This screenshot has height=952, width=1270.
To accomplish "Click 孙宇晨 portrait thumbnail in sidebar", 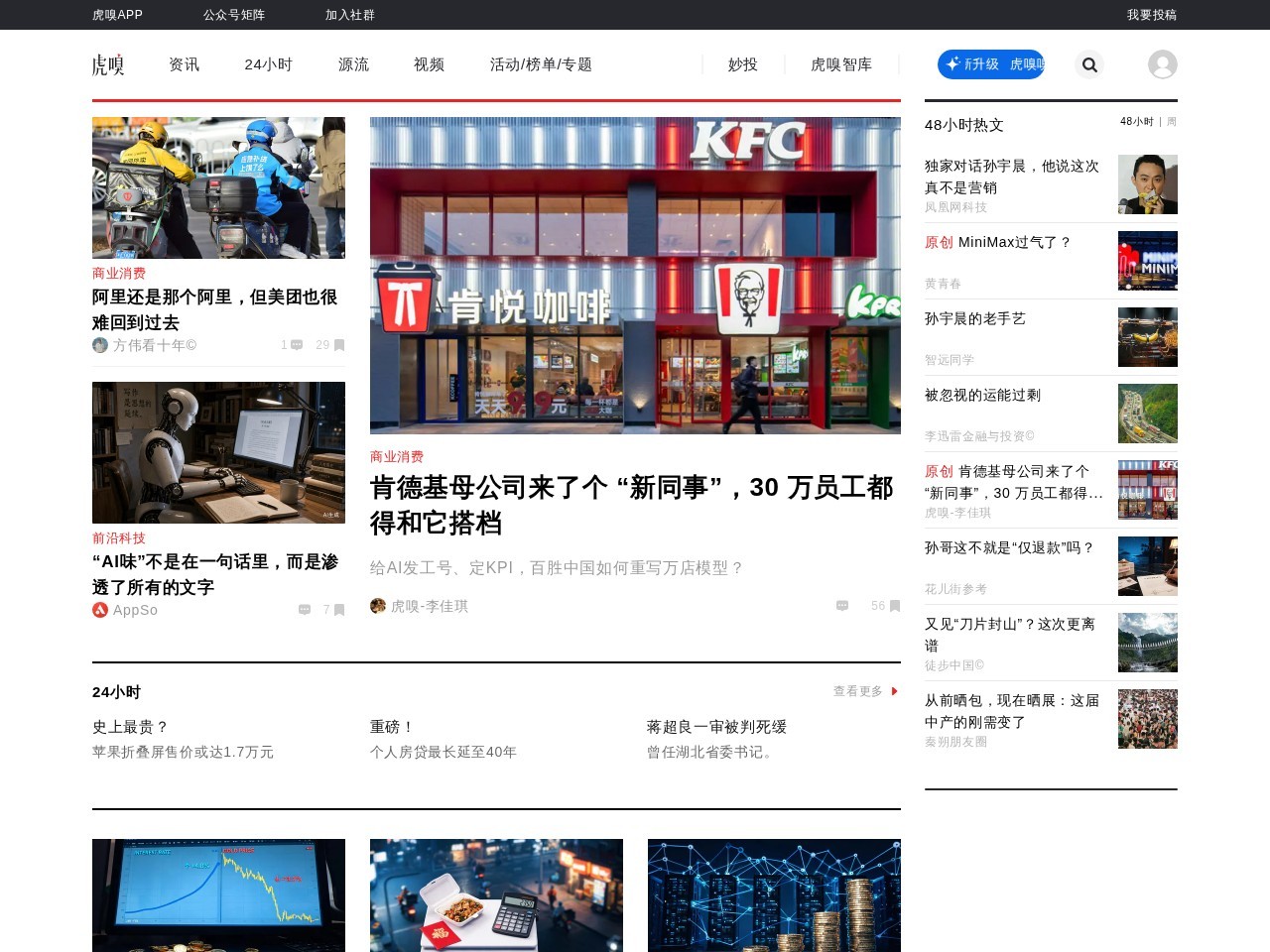I will tap(1148, 184).
